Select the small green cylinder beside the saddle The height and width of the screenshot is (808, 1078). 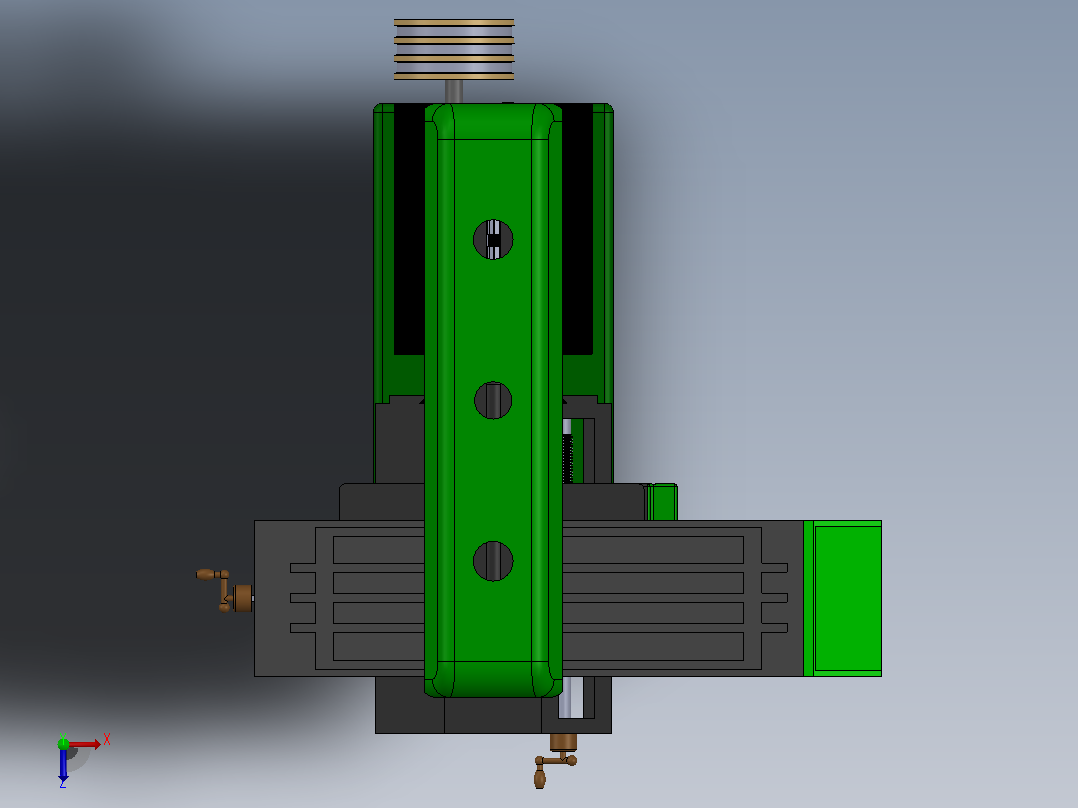661,502
